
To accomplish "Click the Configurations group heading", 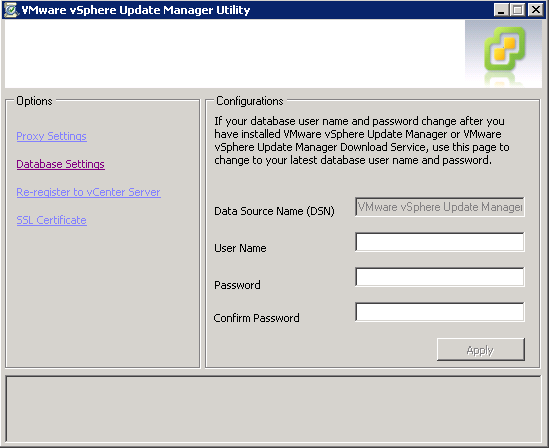I will 250,101.
